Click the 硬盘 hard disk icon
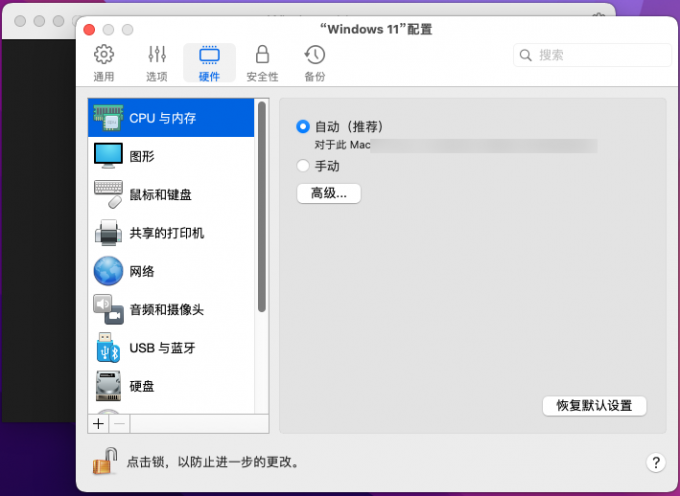 tap(108, 386)
